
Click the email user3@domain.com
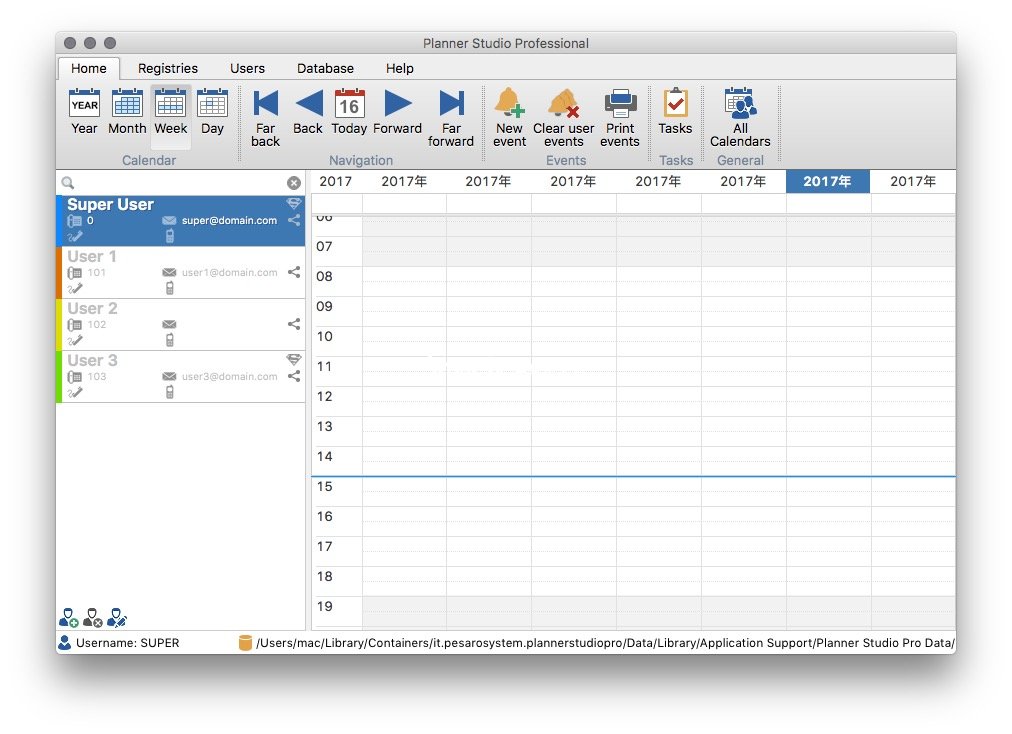click(229, 376)
